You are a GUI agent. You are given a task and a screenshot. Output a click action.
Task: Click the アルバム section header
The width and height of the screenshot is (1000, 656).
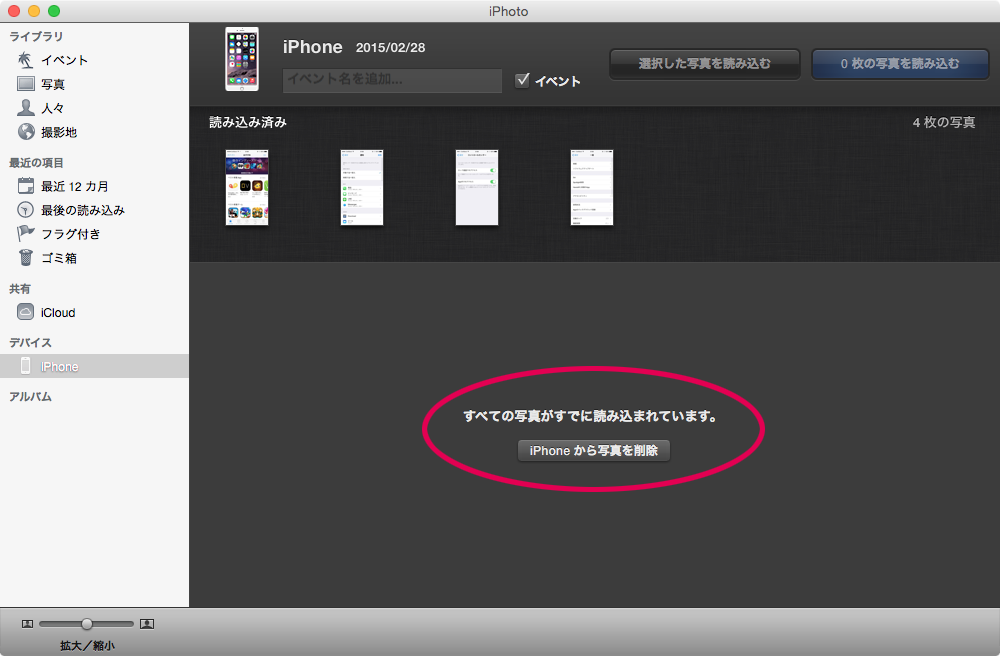(x=30, y=397)
